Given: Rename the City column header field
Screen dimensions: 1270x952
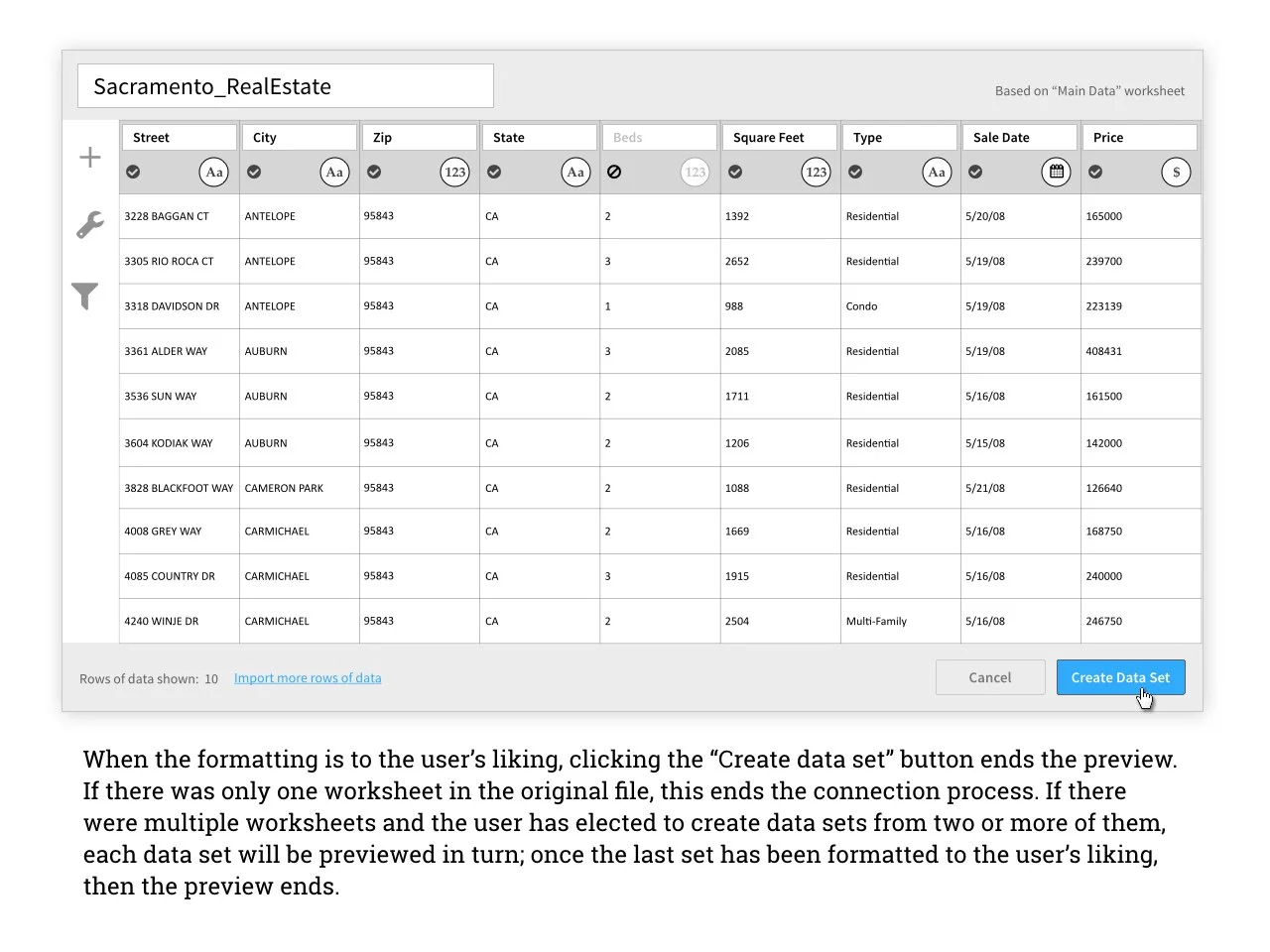Looking at the screenshot, I should click(299, 138).
